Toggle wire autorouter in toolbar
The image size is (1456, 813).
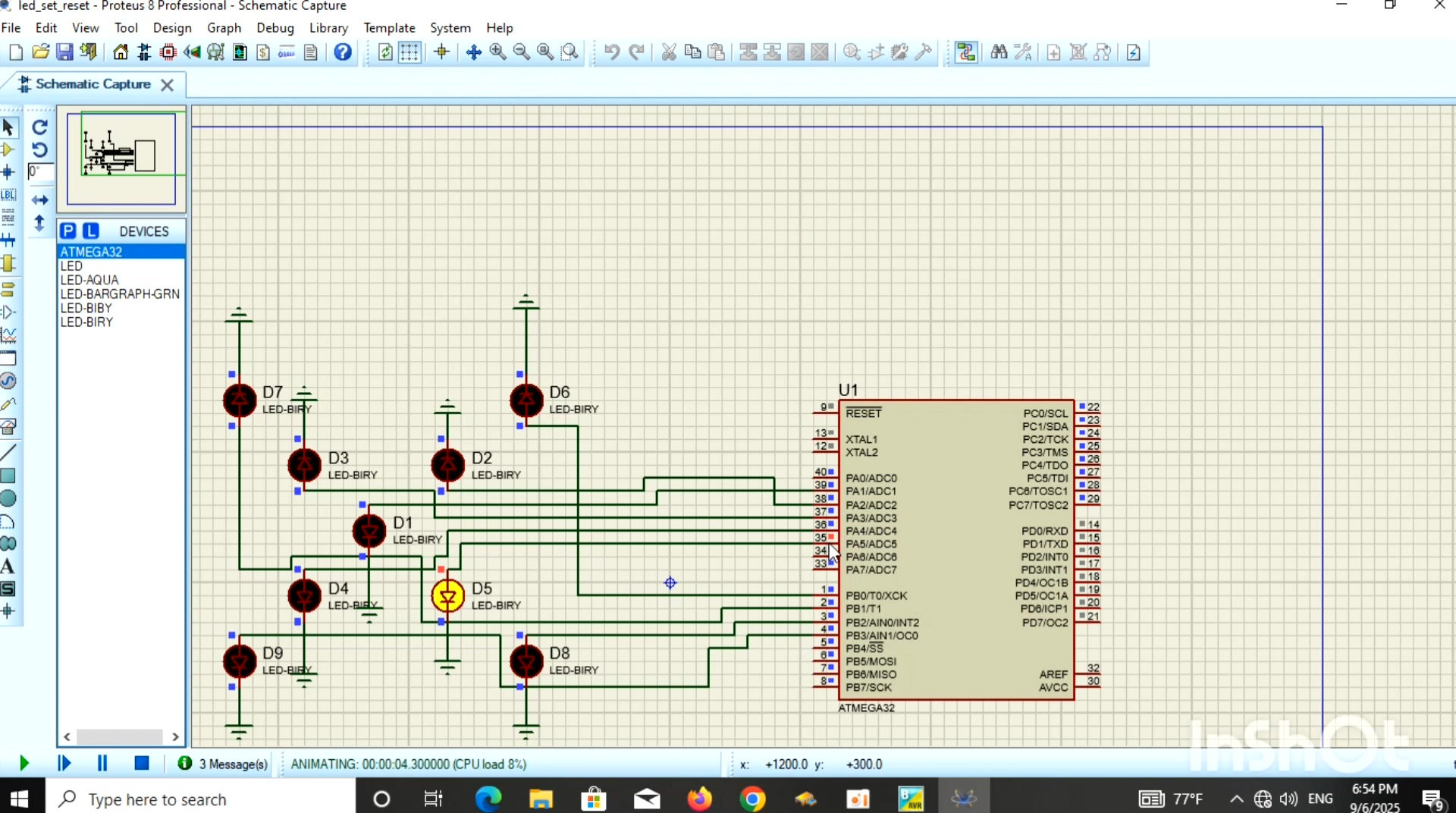point(965,52)
